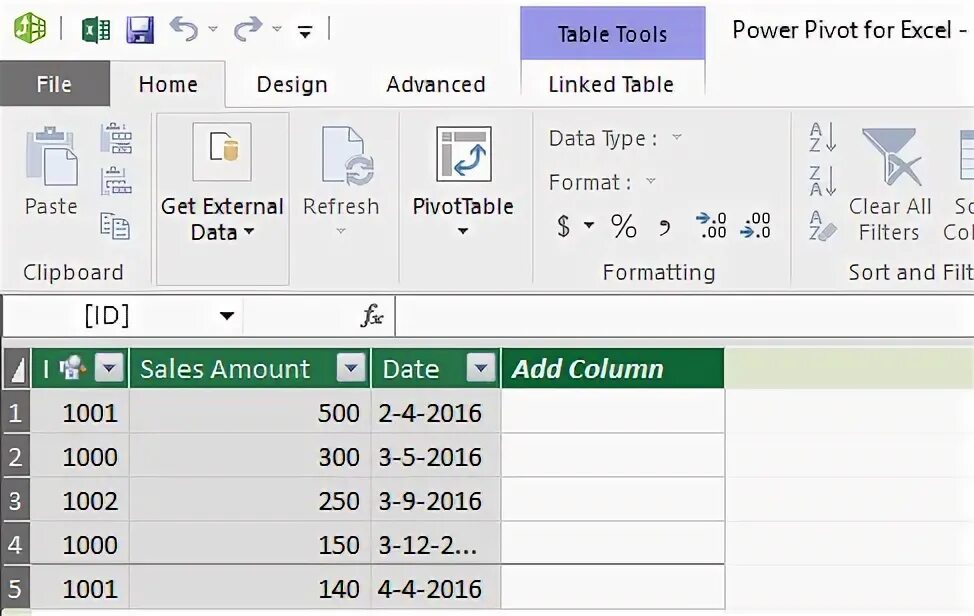The width and height of the screenshot is (974, 616).
Task: Select row header 5
Action: click(16, 588)
